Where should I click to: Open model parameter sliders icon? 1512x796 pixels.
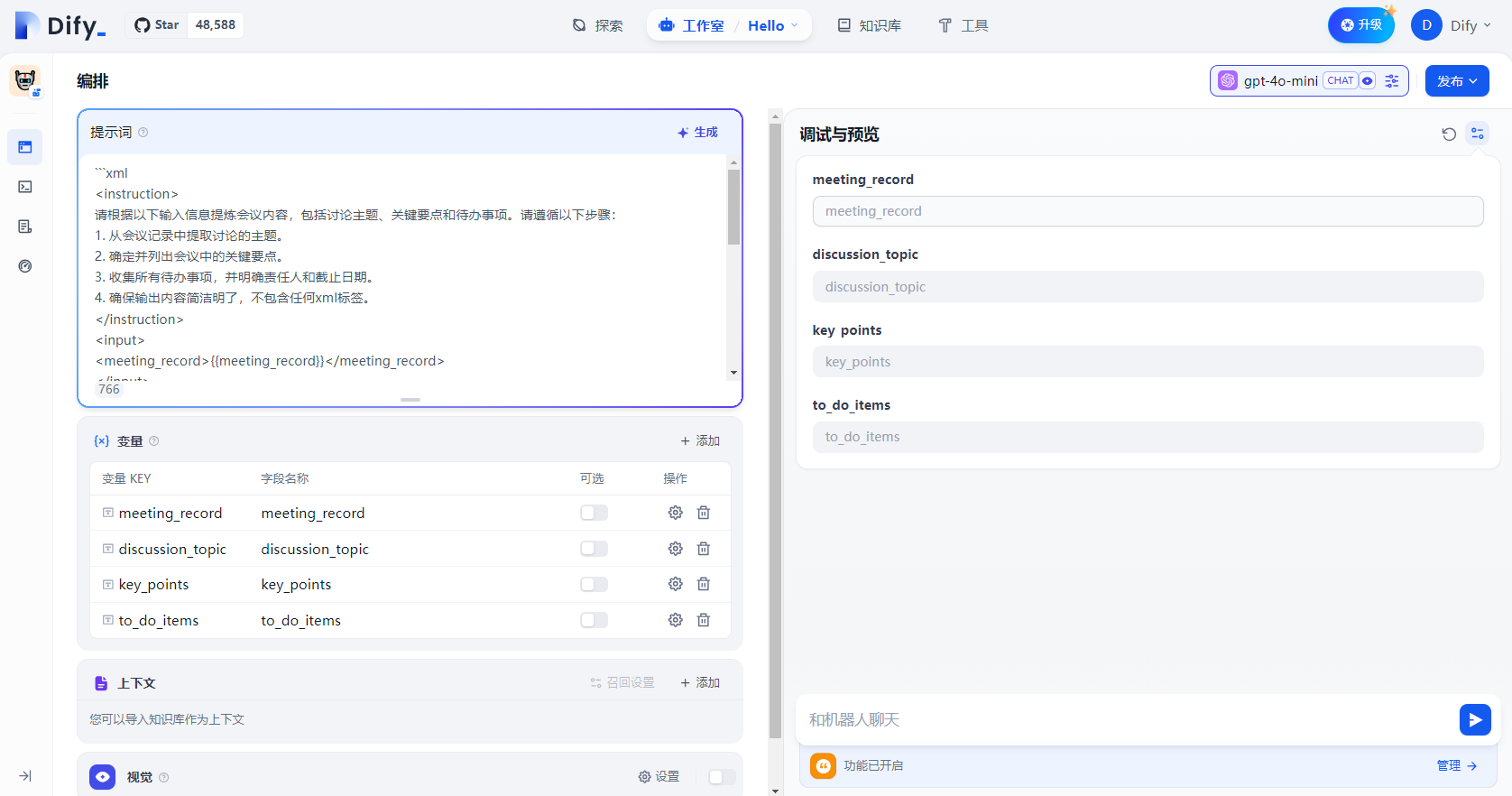1392,80
